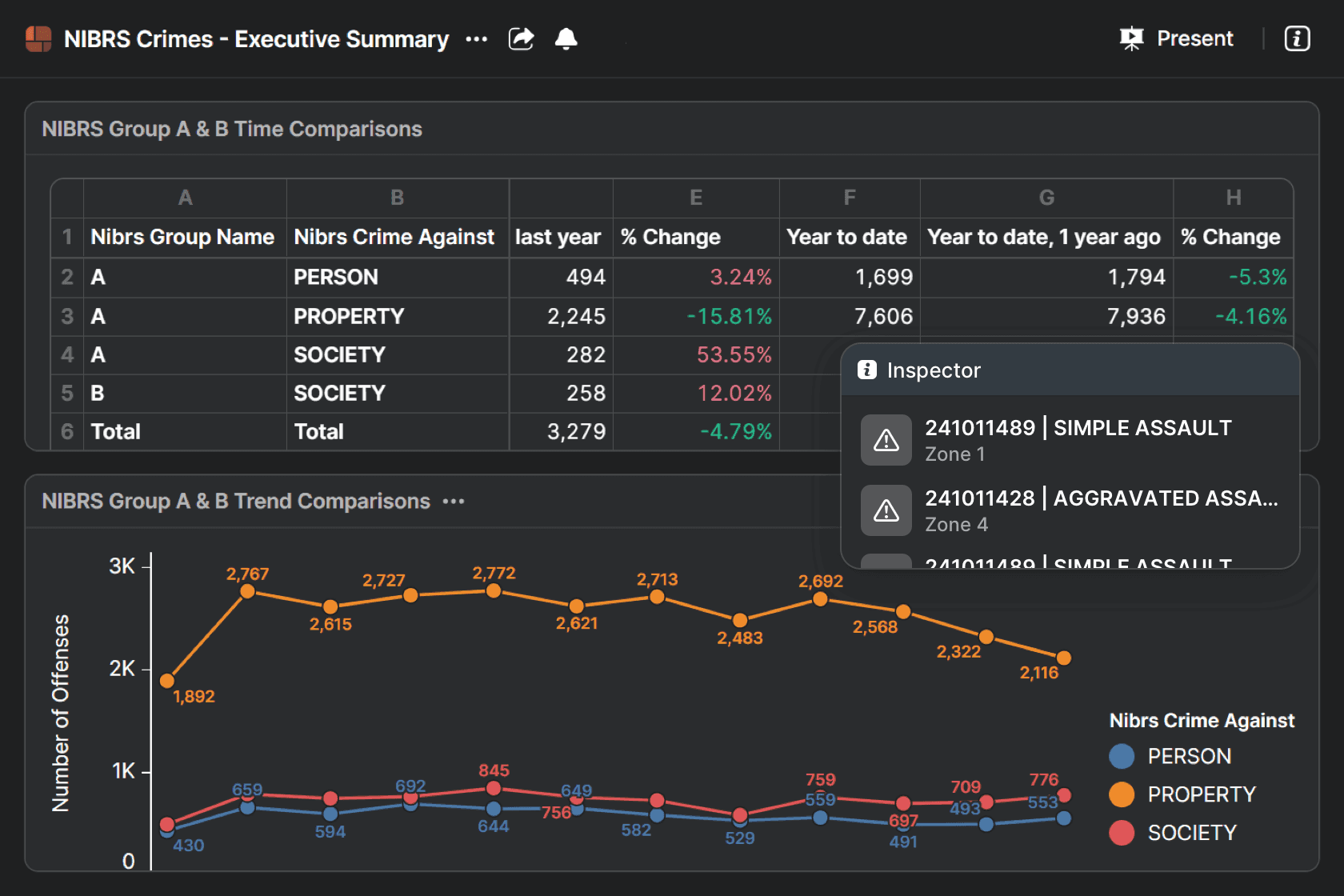Select the Year to date column header
Viewport: 1344px width, 896px height.
pos(846,238)
